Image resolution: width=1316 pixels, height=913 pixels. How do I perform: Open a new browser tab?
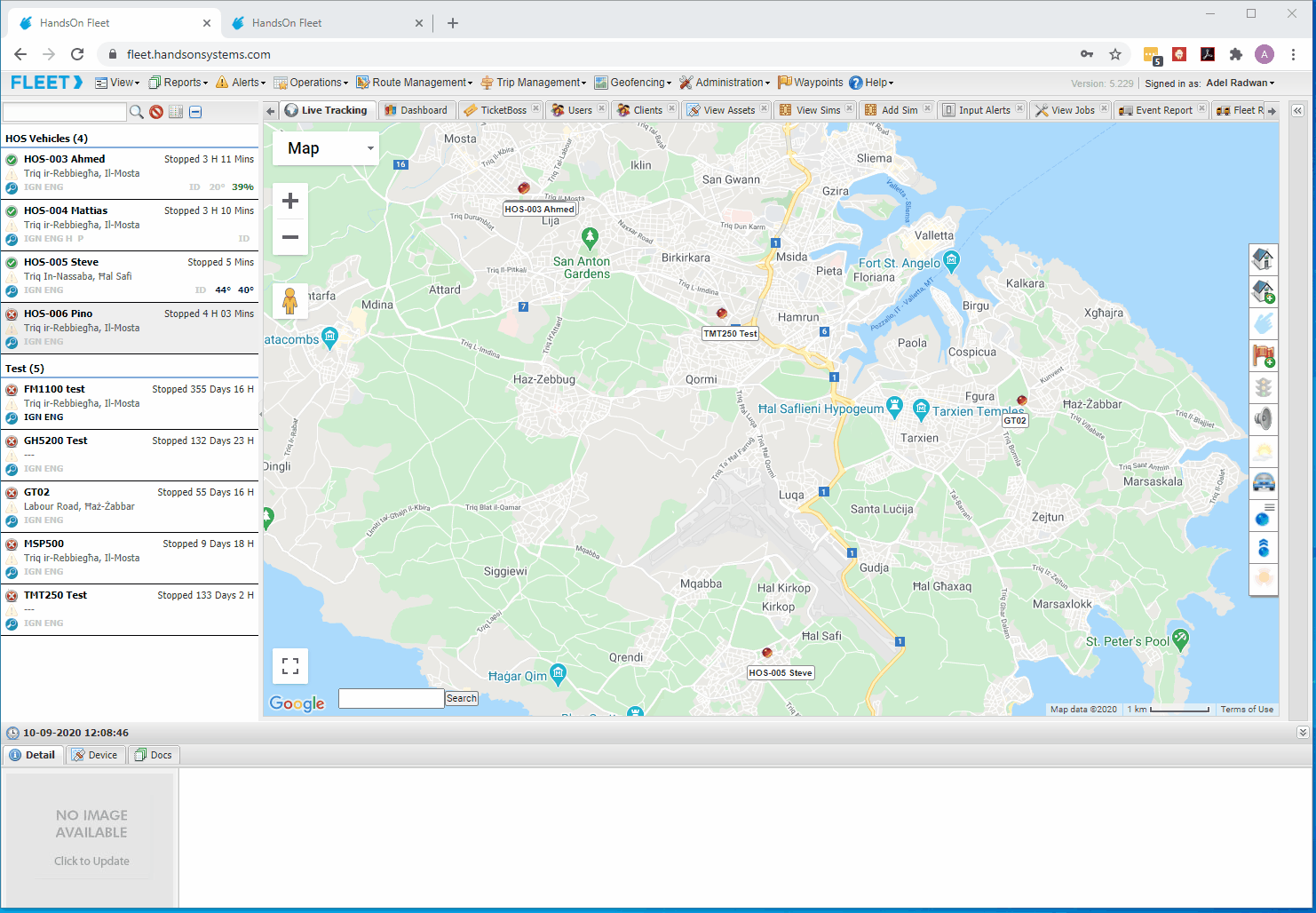pos(453,23)
